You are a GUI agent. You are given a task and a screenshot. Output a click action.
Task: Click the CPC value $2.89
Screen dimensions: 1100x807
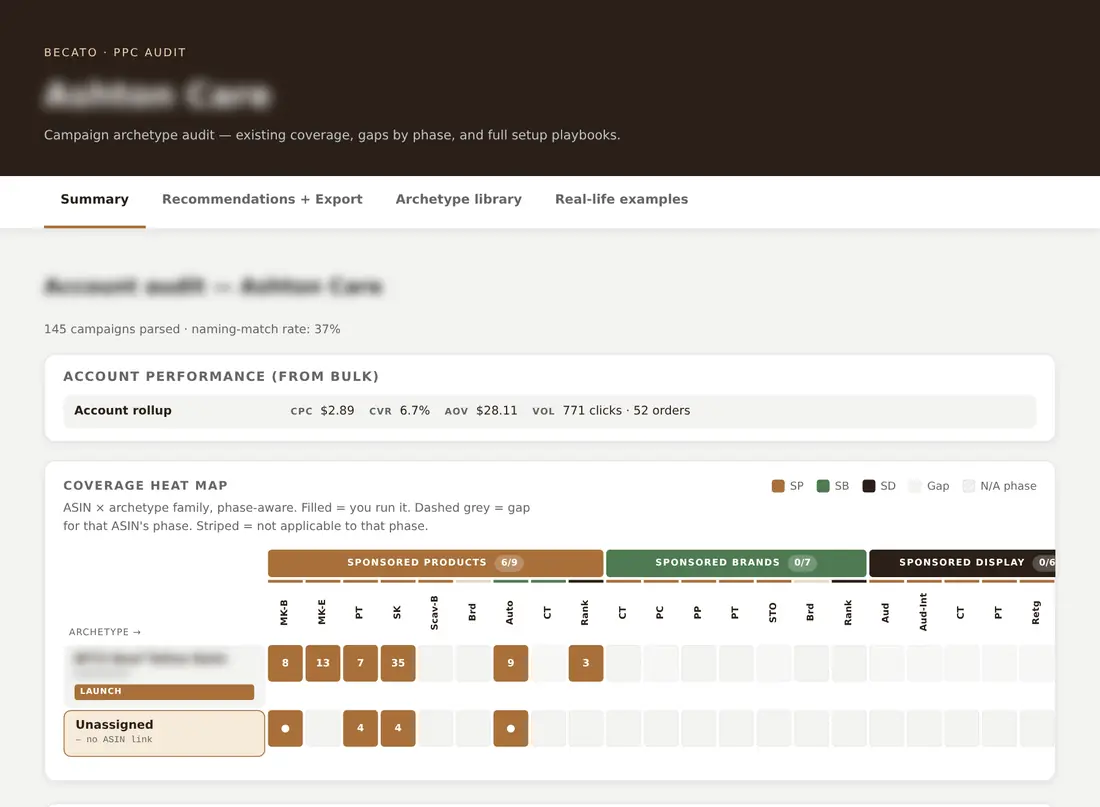coord(337,411)
